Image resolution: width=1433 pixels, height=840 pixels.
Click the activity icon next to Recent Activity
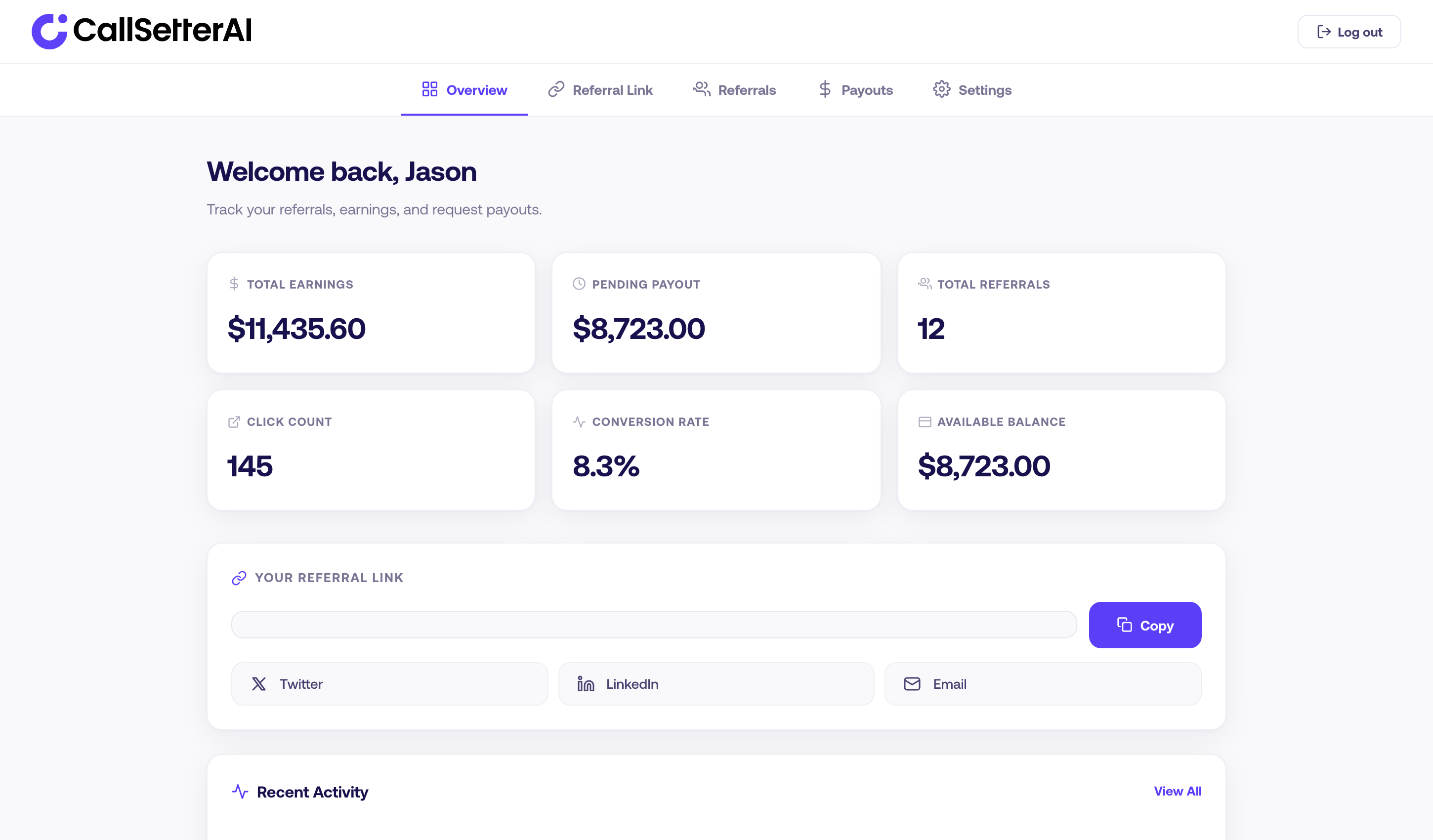(x=241, y=791)
